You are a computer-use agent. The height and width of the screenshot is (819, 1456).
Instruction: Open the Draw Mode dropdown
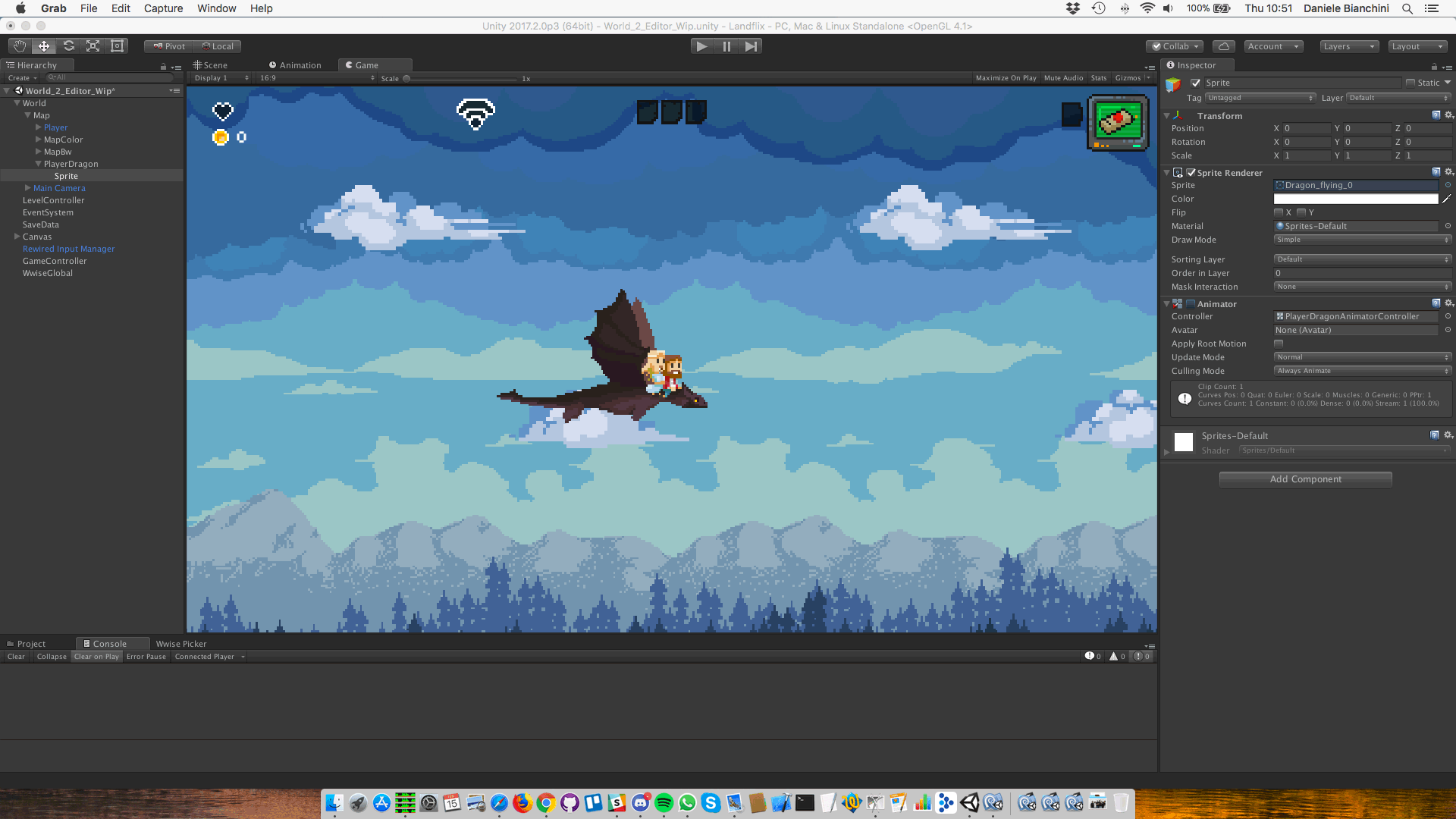pyautogui.click(x=1363, y=240)
